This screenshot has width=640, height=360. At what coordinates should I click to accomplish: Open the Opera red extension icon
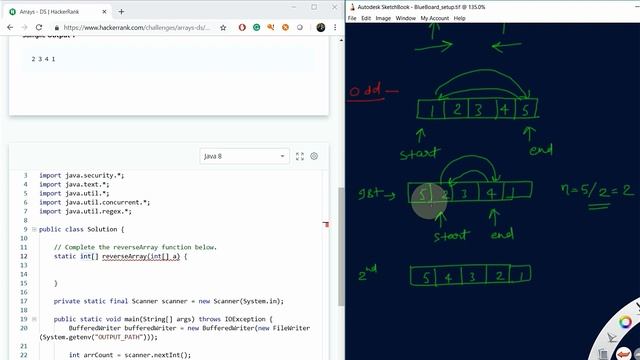pos(242,27)
